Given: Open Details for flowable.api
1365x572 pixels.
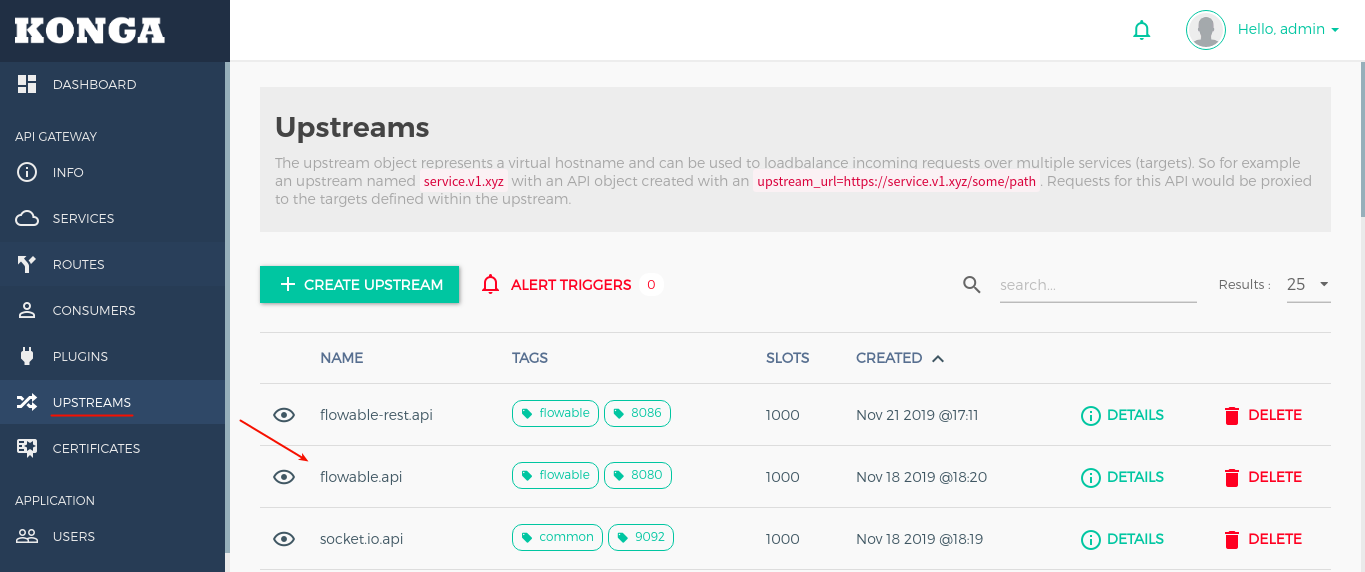Looking at the screenshot, I should coord(1123,477).
